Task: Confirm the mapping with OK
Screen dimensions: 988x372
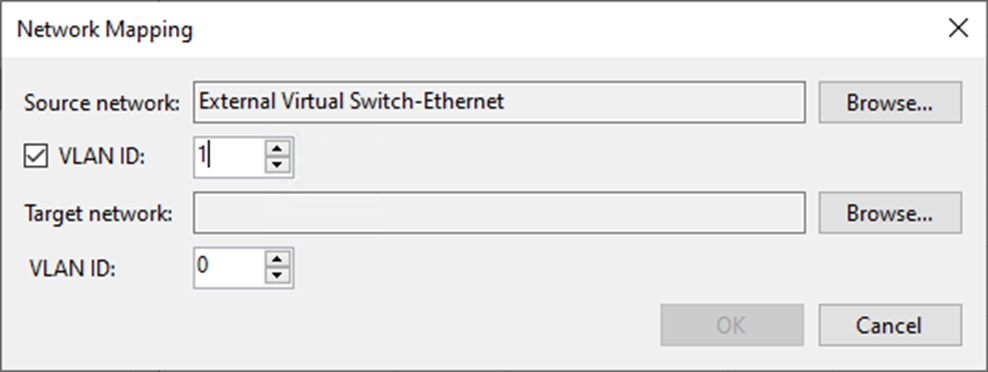Action: point(732,325)
